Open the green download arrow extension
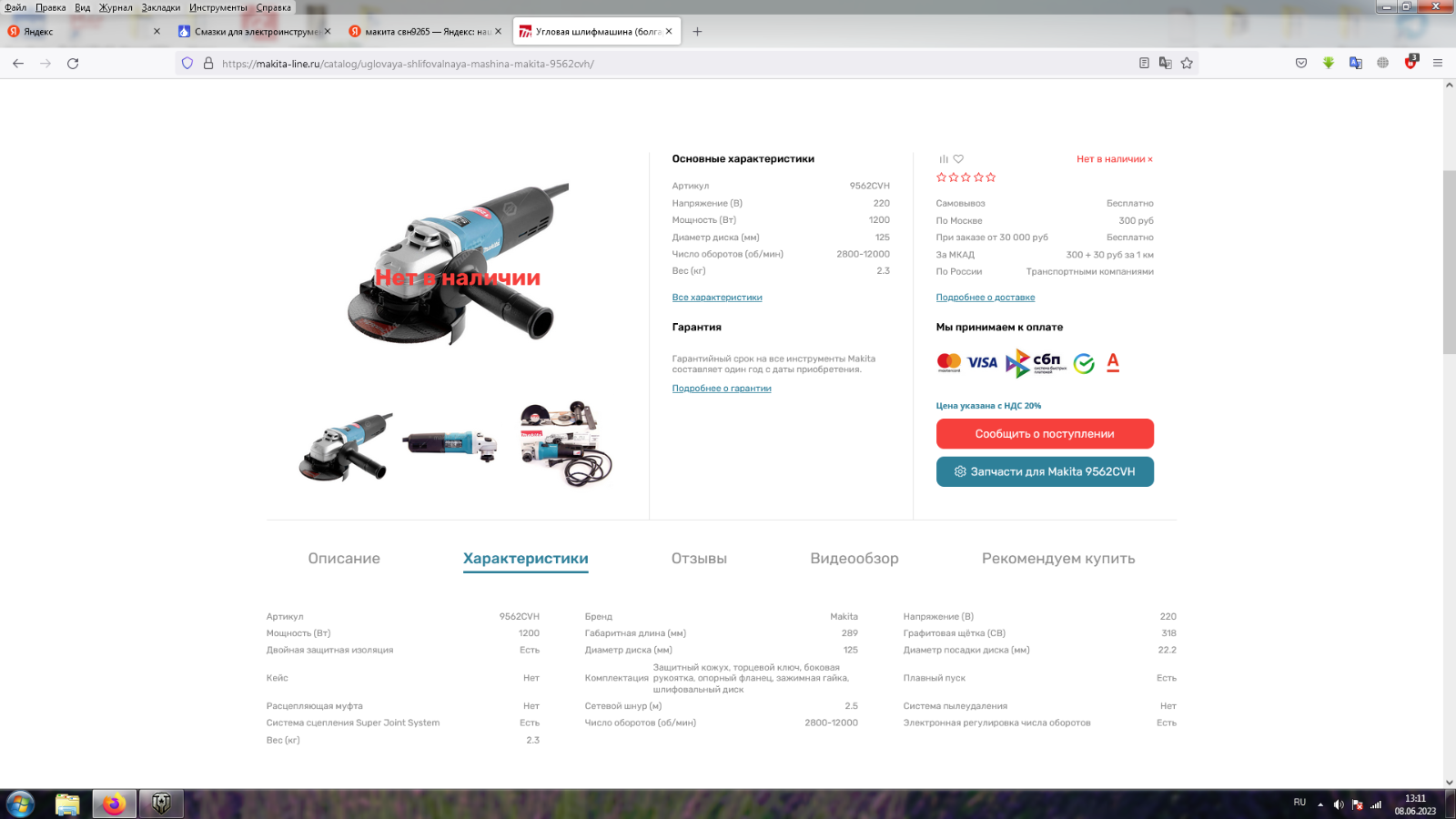The height and width of the screenshot is (819, 1456). (x=1329, y=64)
